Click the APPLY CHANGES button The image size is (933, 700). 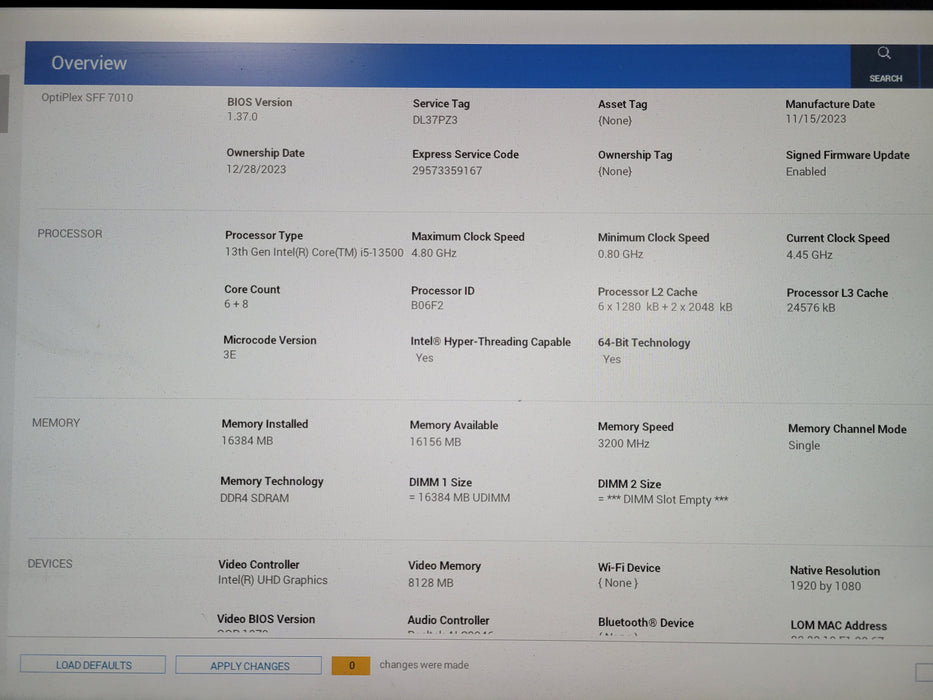(x=249, y=665)
